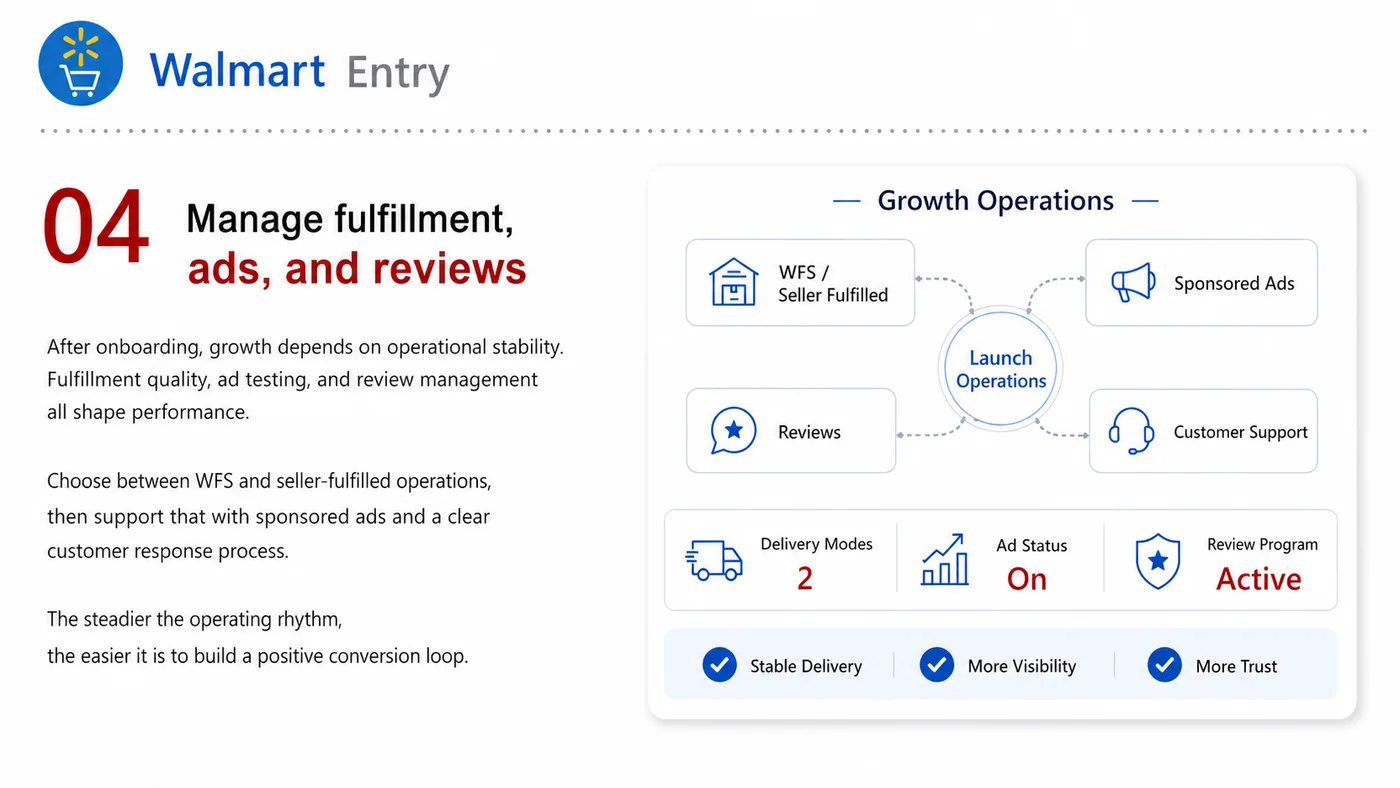Click the red ads, and reviews heading
The image size is (1400, 788).
click(x=357, y=269)
